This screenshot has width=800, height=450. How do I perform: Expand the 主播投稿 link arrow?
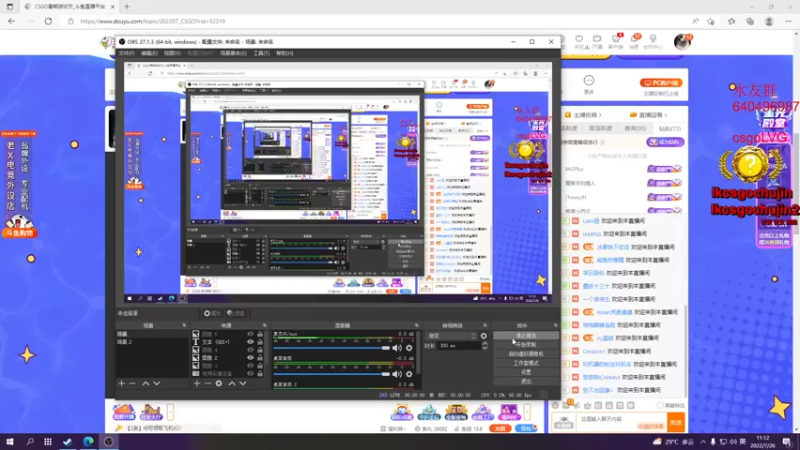(600, 115)
